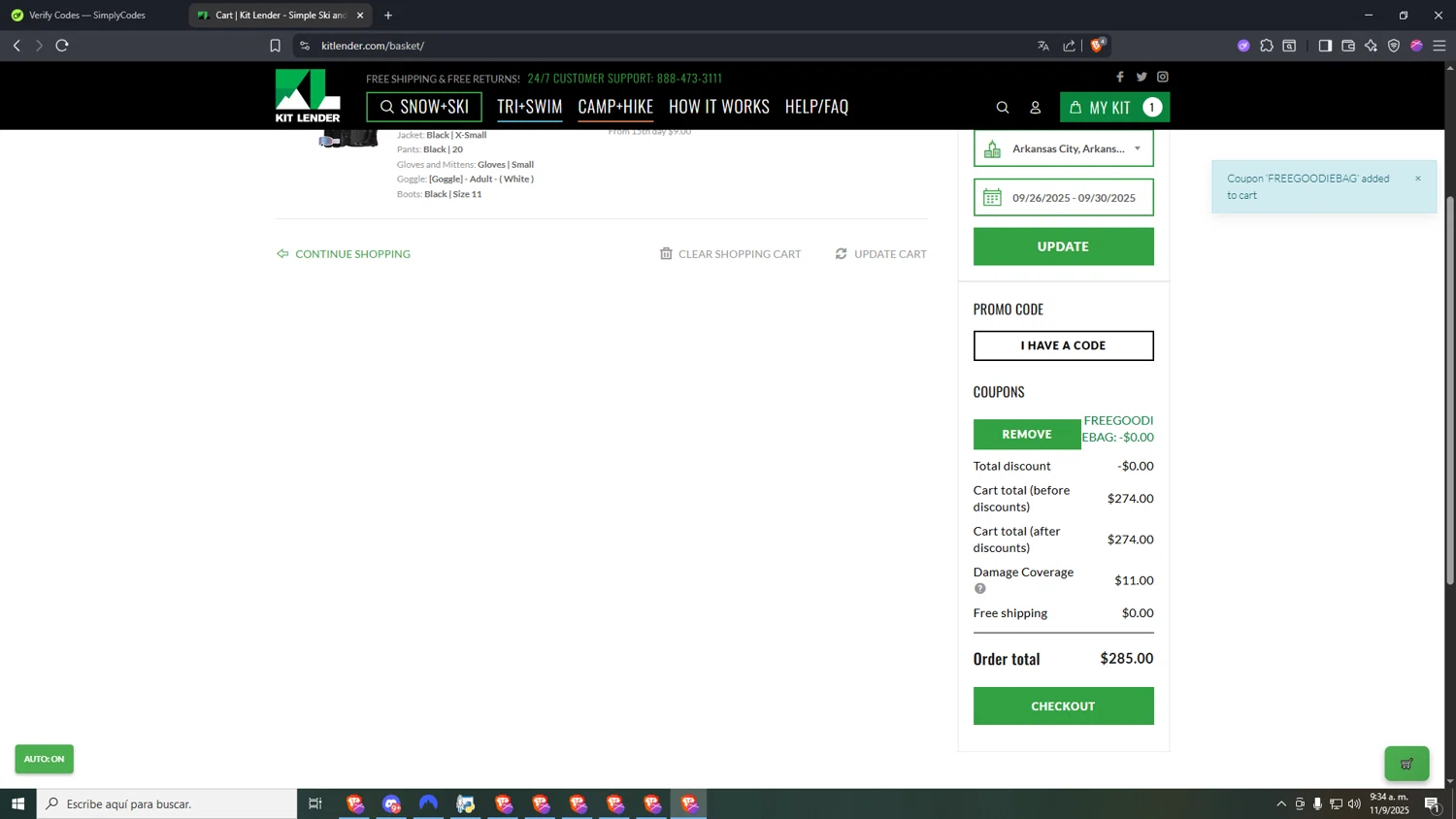Open the Kit Lender logo homepage

(308, 95)
